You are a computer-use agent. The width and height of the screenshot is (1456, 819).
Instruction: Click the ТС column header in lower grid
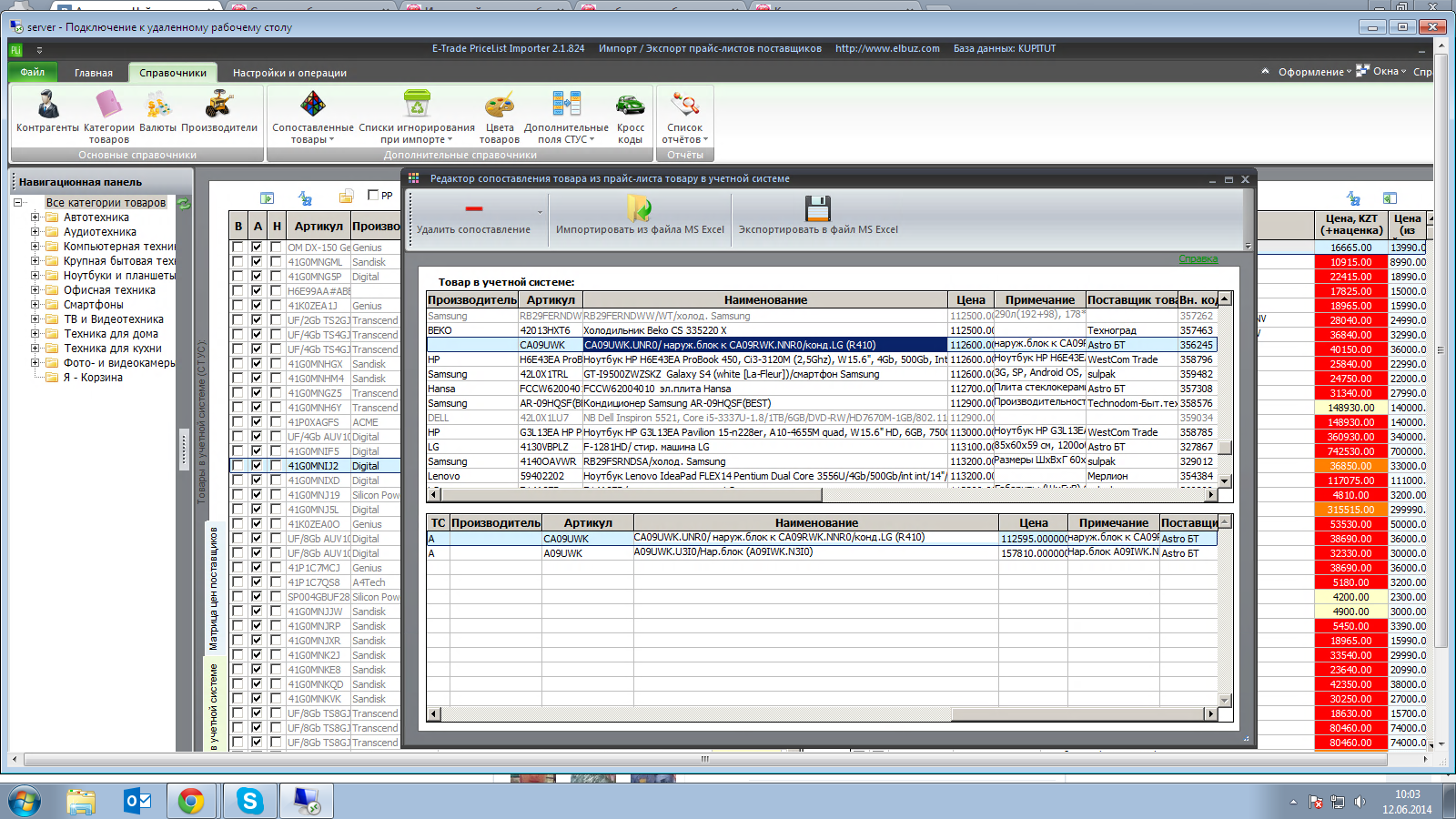click(439, 522)
